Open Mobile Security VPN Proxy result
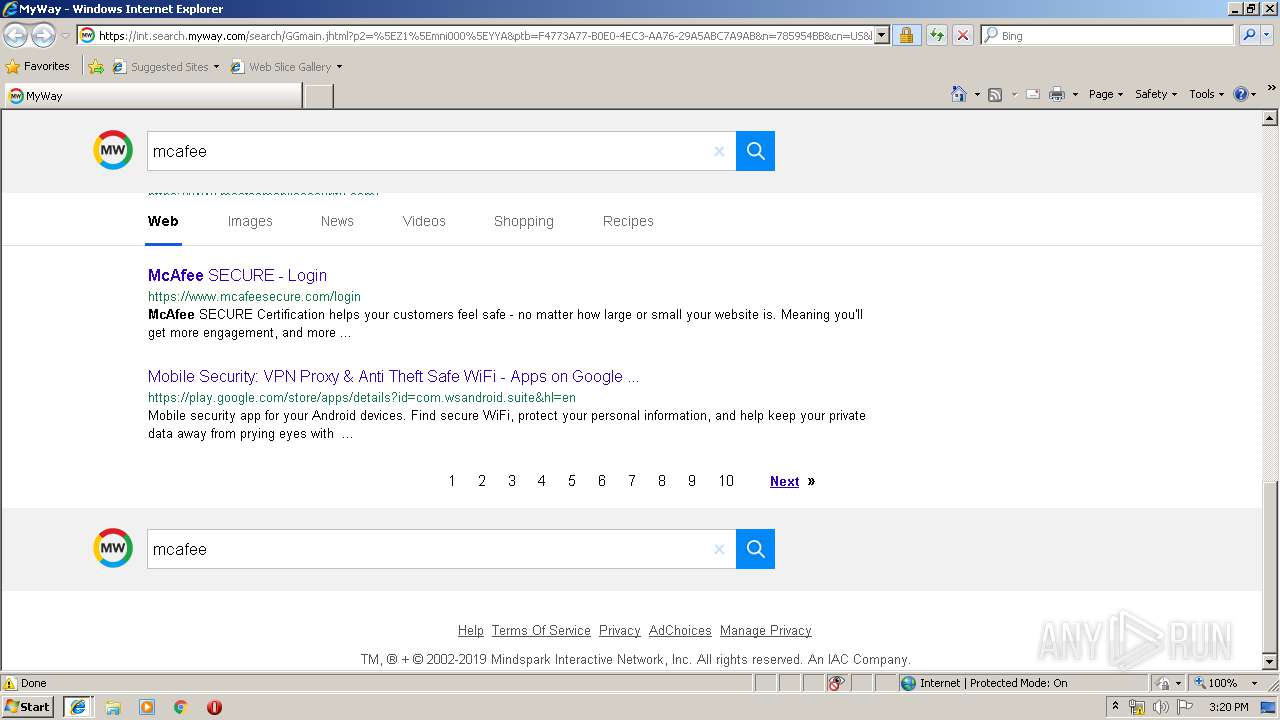Image resolution: width=1280 pixels, height=720 pixels. tap(393, 376)
